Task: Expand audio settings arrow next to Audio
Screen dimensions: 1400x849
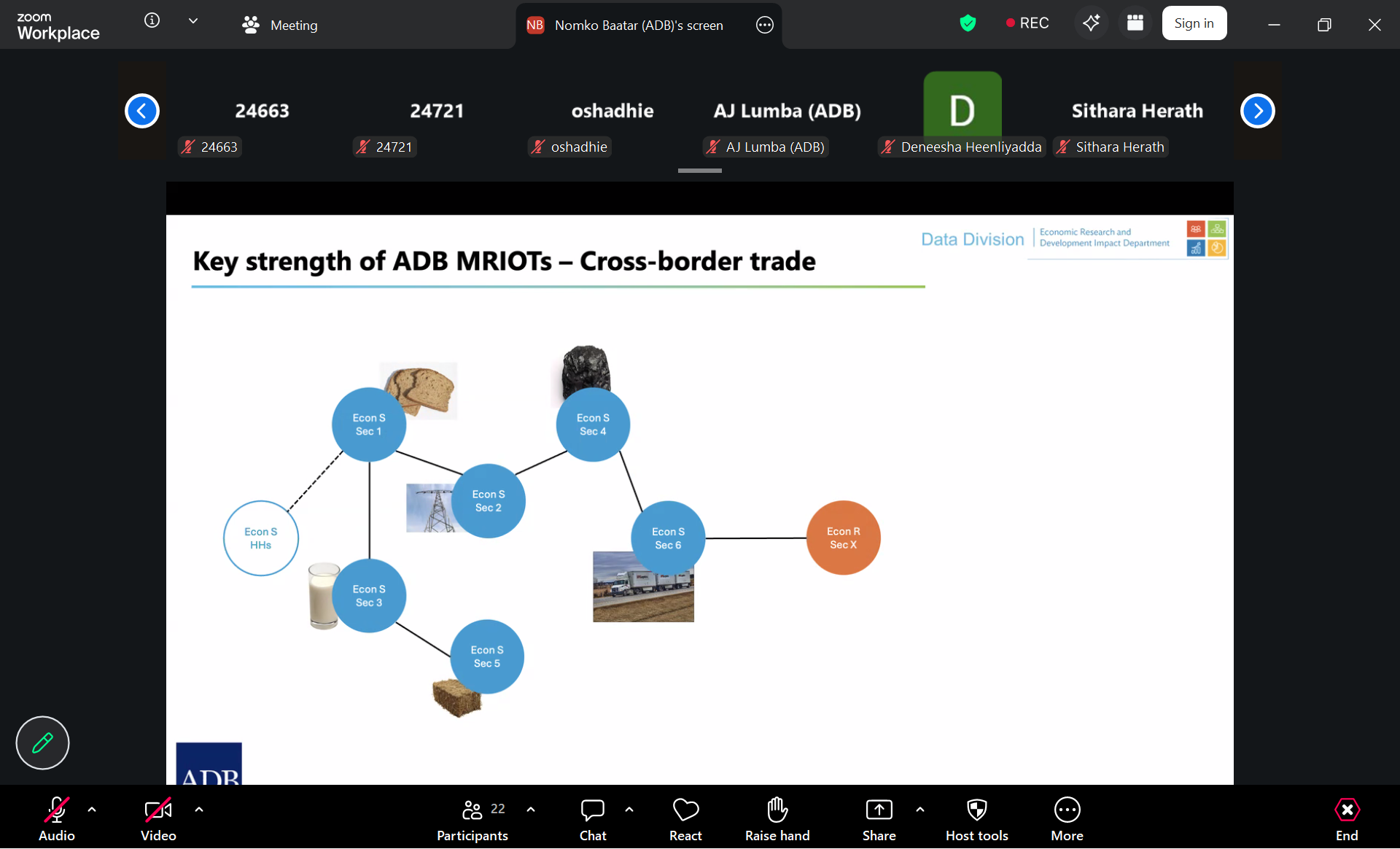Action: coord(92,809)
